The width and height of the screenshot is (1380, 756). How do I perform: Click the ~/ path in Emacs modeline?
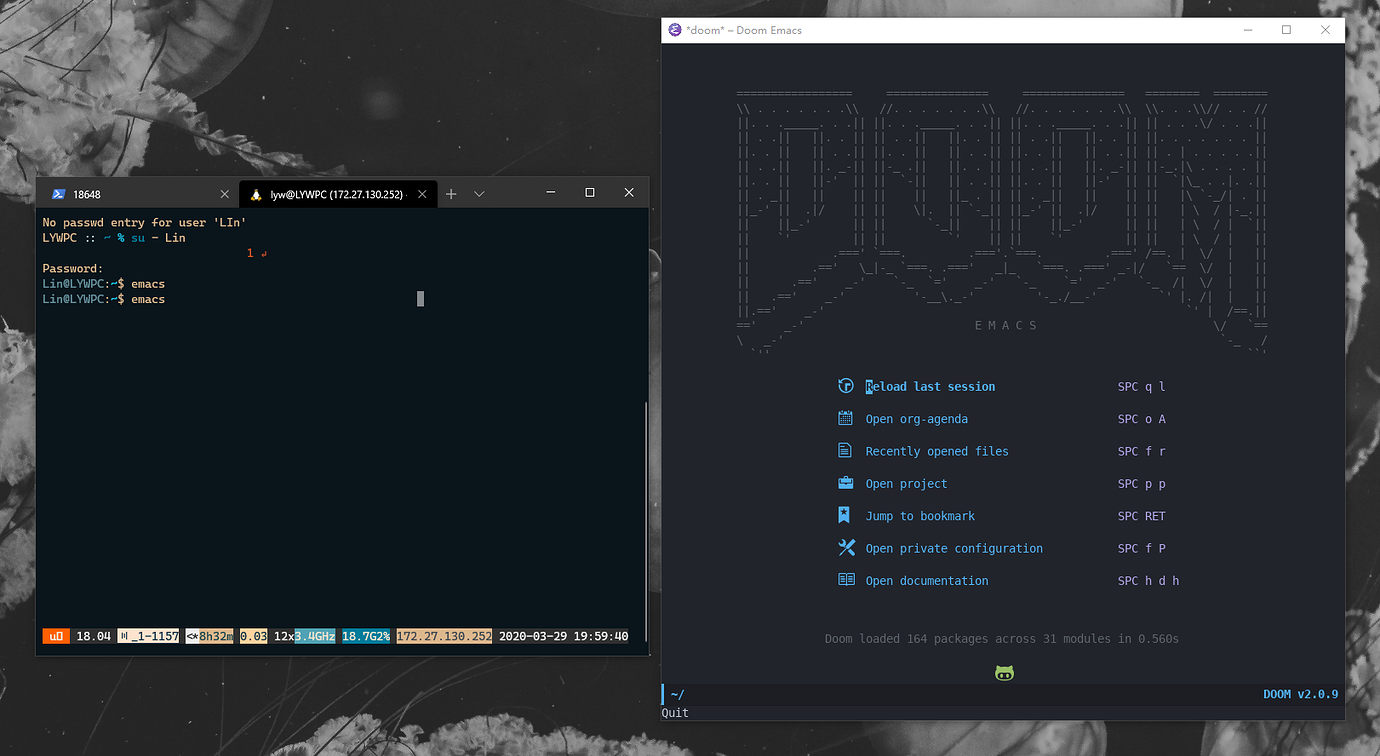[677, 694]
